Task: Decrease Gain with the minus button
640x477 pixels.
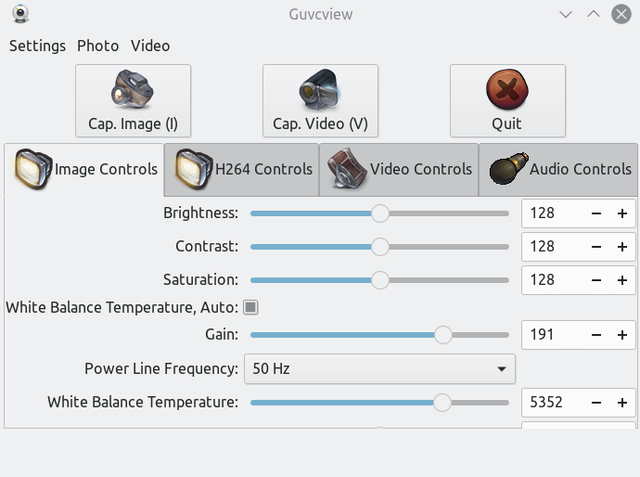Action: pos(596,335)
